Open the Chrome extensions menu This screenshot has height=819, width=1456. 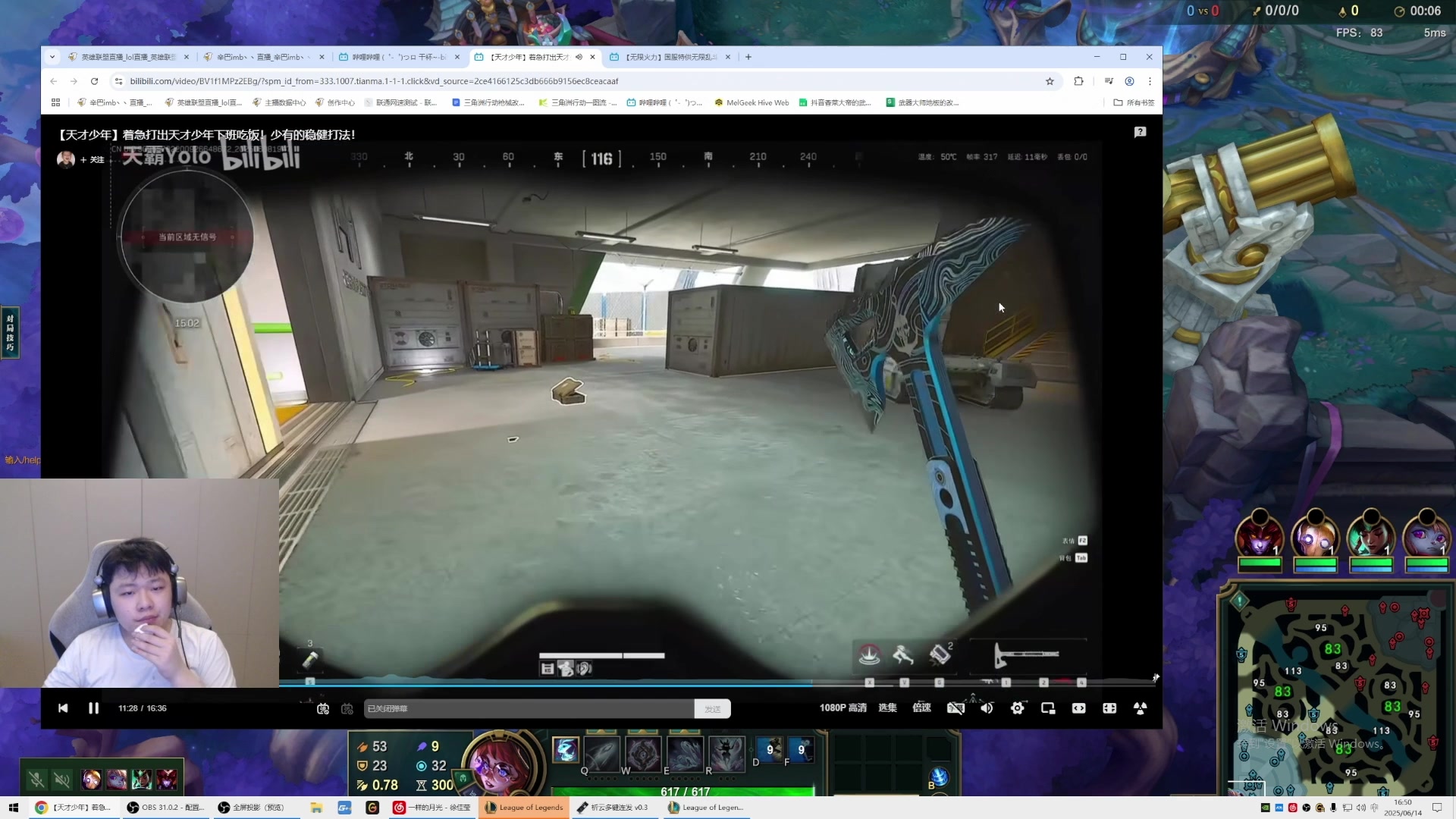point(1078,81)
